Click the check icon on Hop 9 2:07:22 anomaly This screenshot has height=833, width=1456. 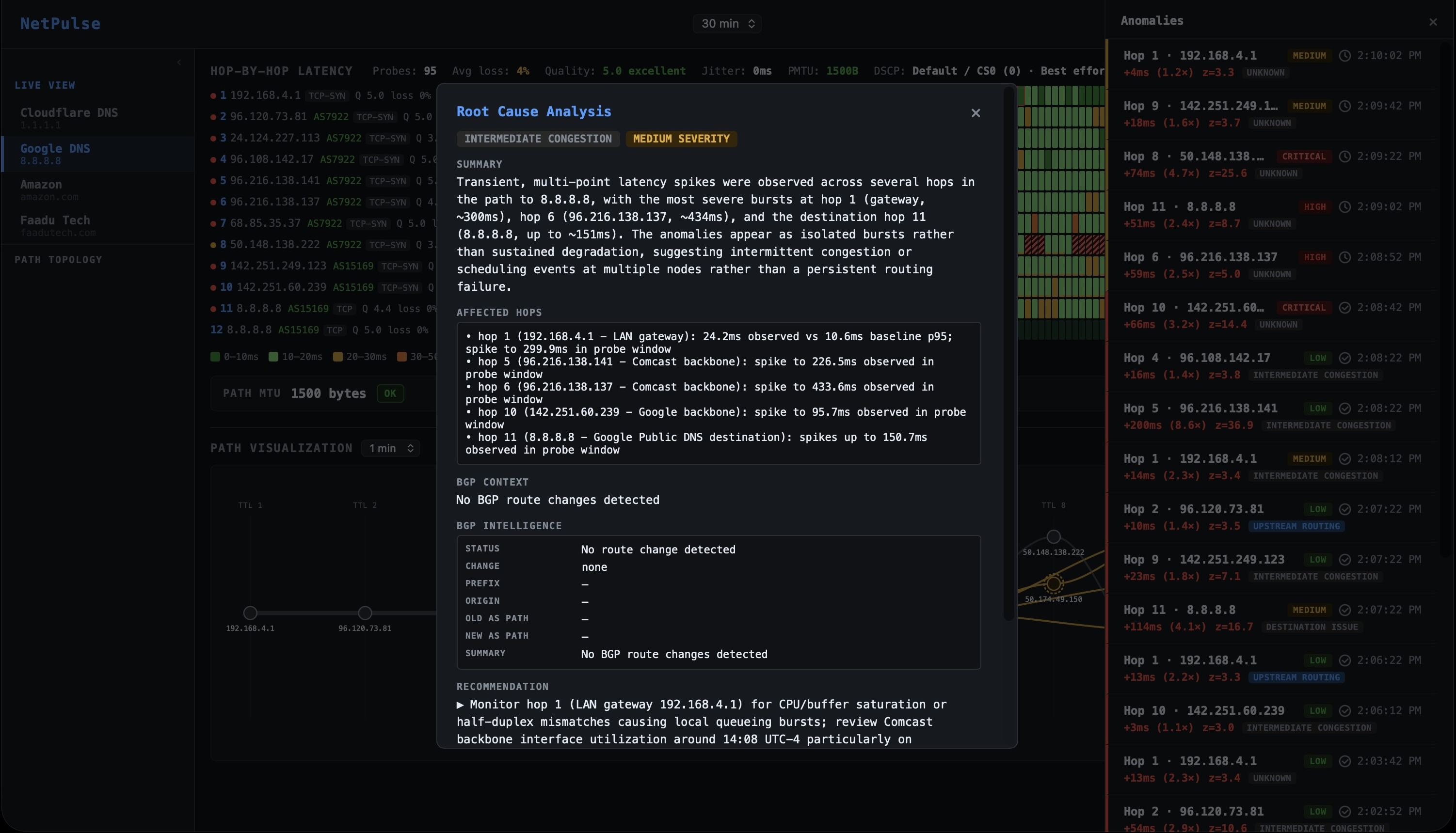point(1345,559)
